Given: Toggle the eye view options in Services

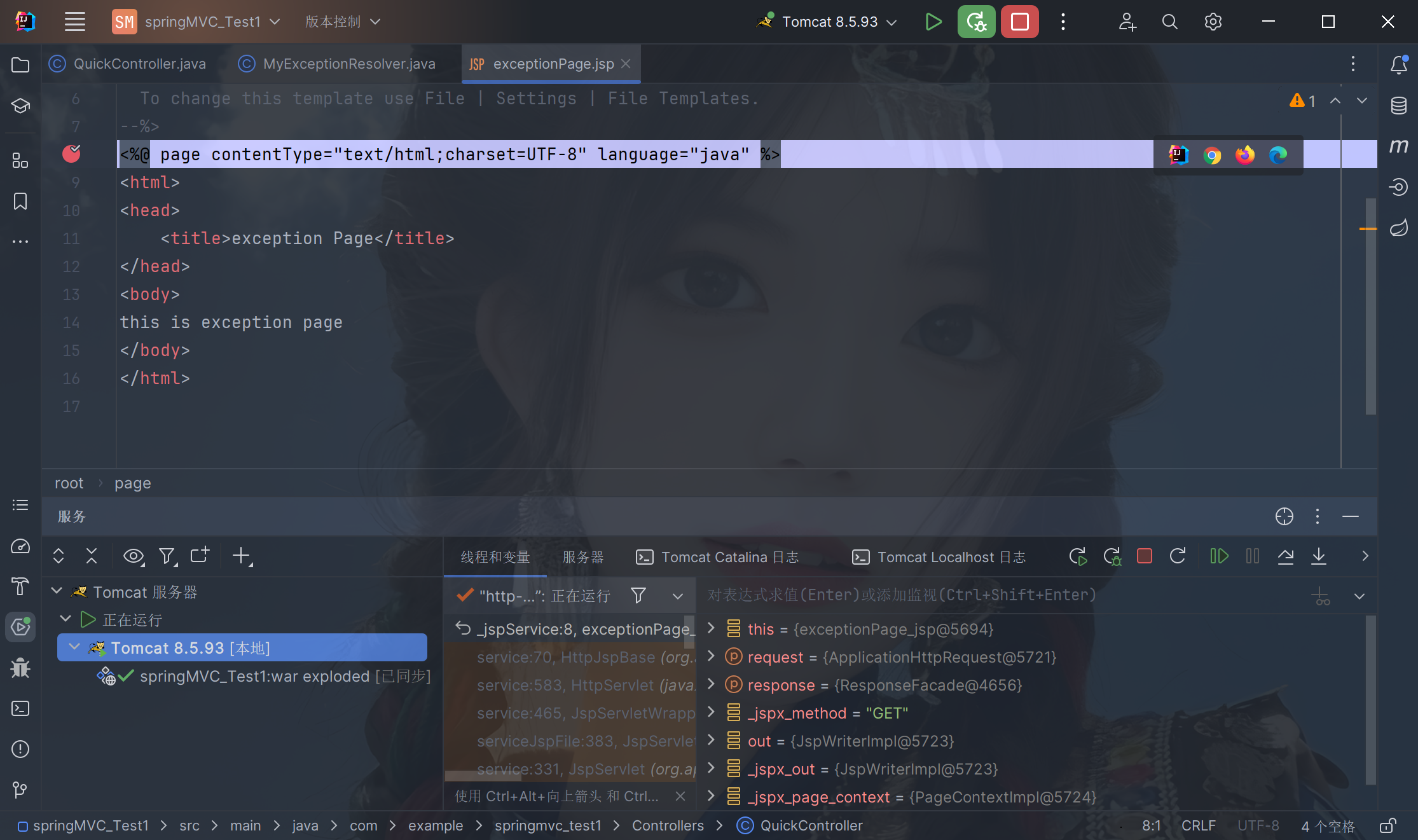Looking at the screenshot, I should (134, 556).
